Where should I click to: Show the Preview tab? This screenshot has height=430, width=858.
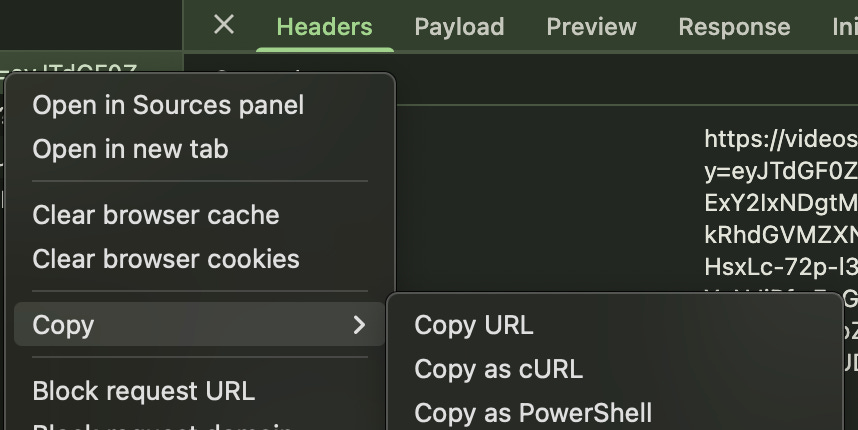(592, 27)
